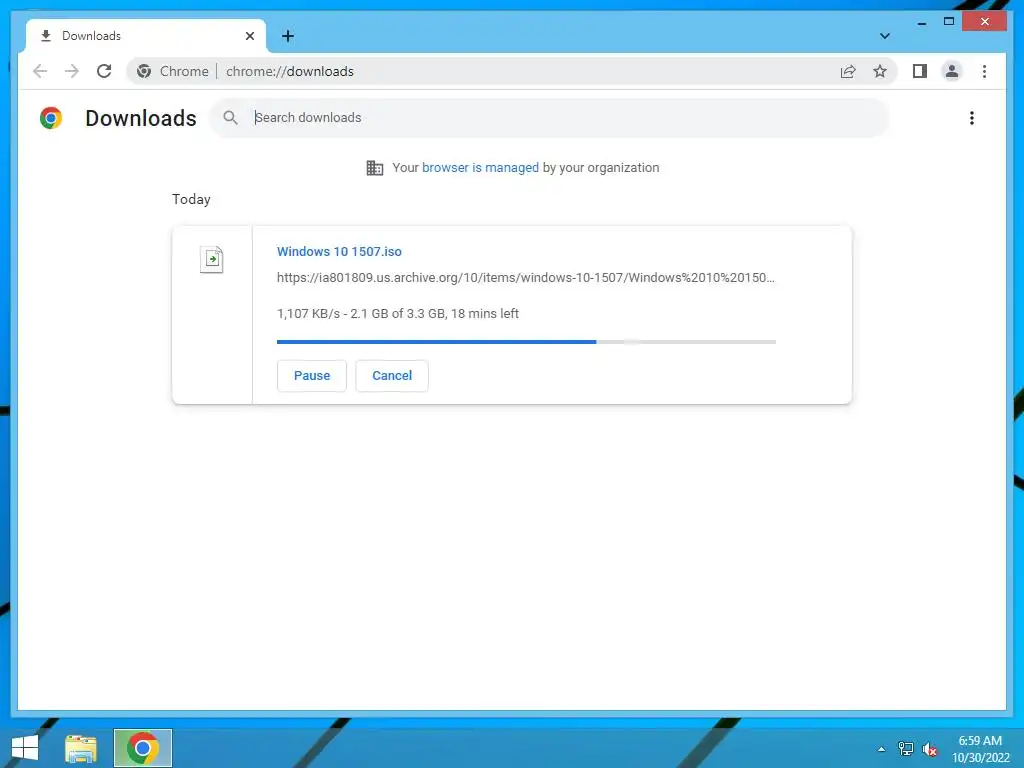Maximize the Chrome window
This screenshot has width=1024, height=768.
pyautogui.click(x=949, y=22)
